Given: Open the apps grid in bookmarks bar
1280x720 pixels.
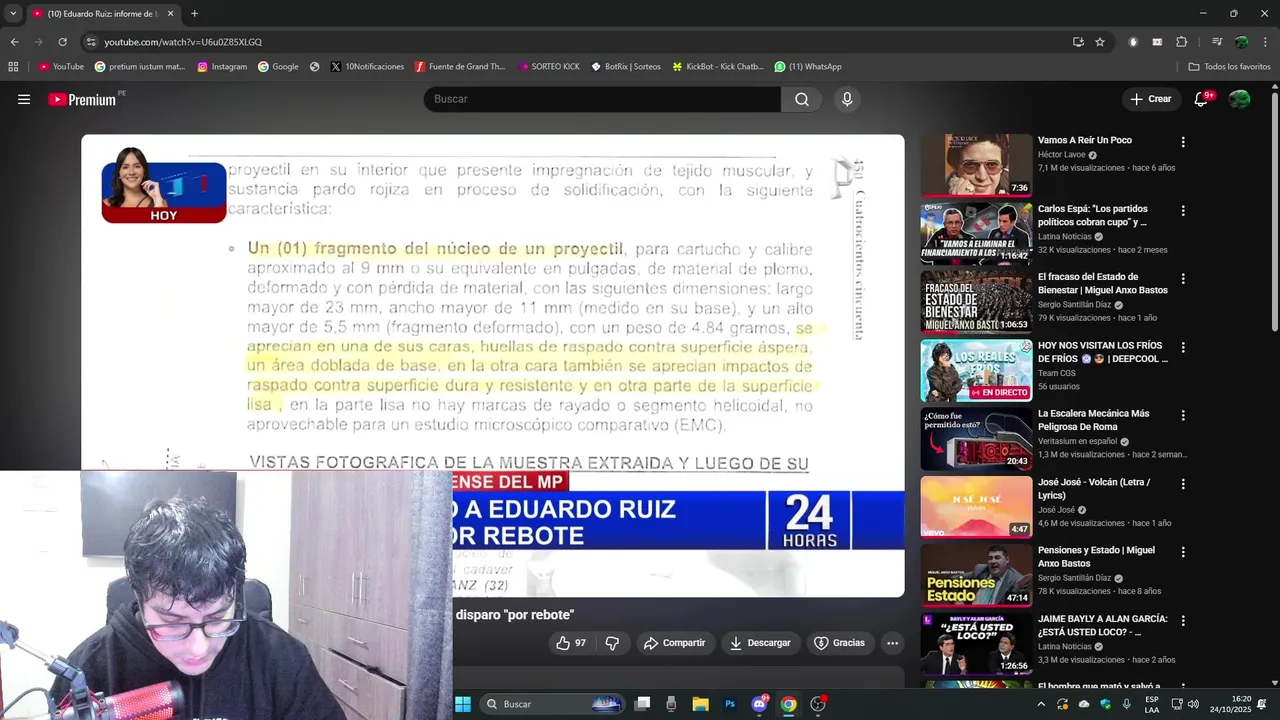Looking at the screenshot, I should [13, 67].
